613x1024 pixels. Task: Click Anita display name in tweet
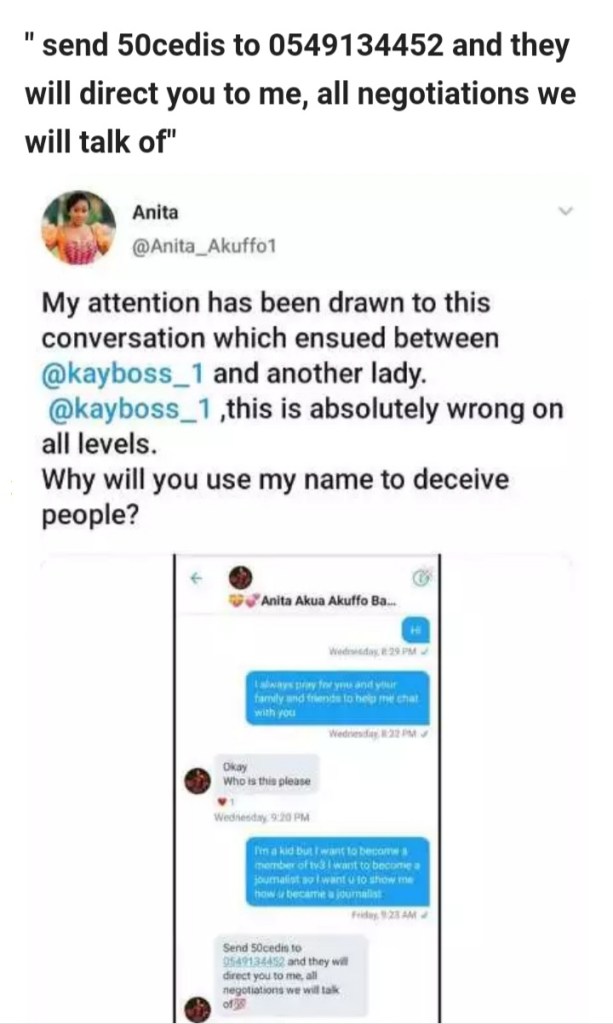pyautogui.click(x=155, y=213)
